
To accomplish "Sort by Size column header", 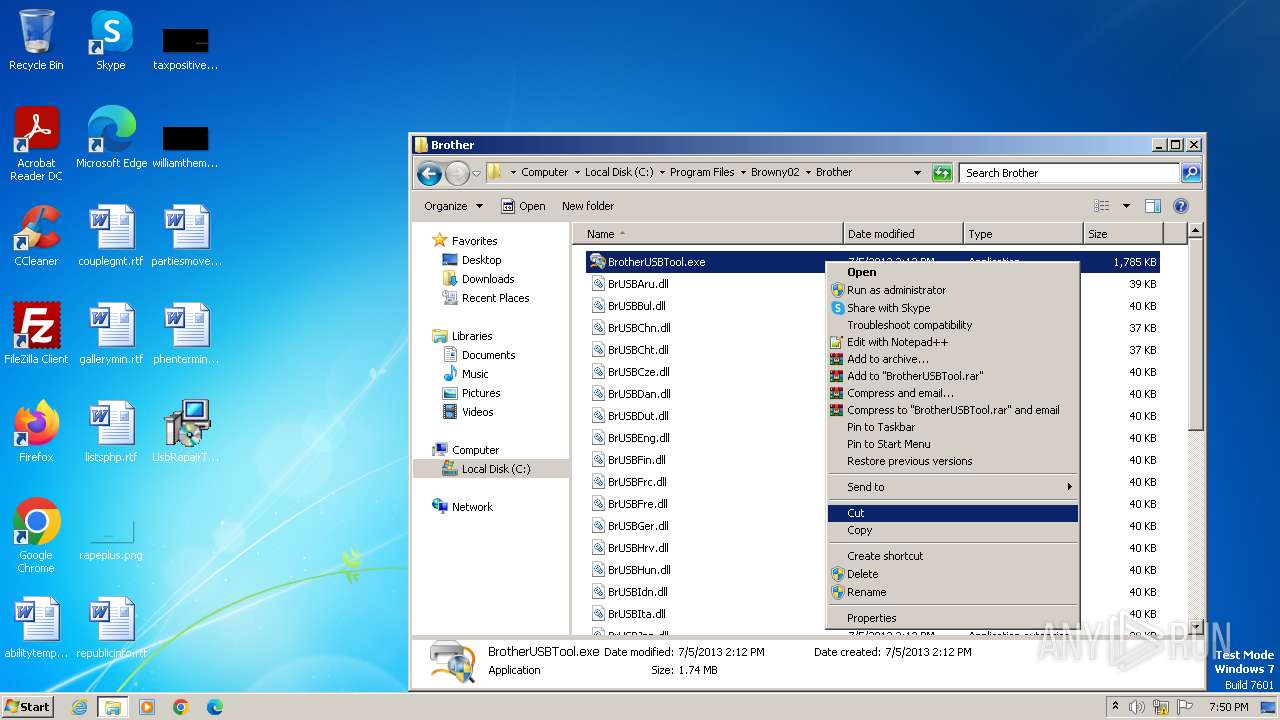I will point(1121,234).
